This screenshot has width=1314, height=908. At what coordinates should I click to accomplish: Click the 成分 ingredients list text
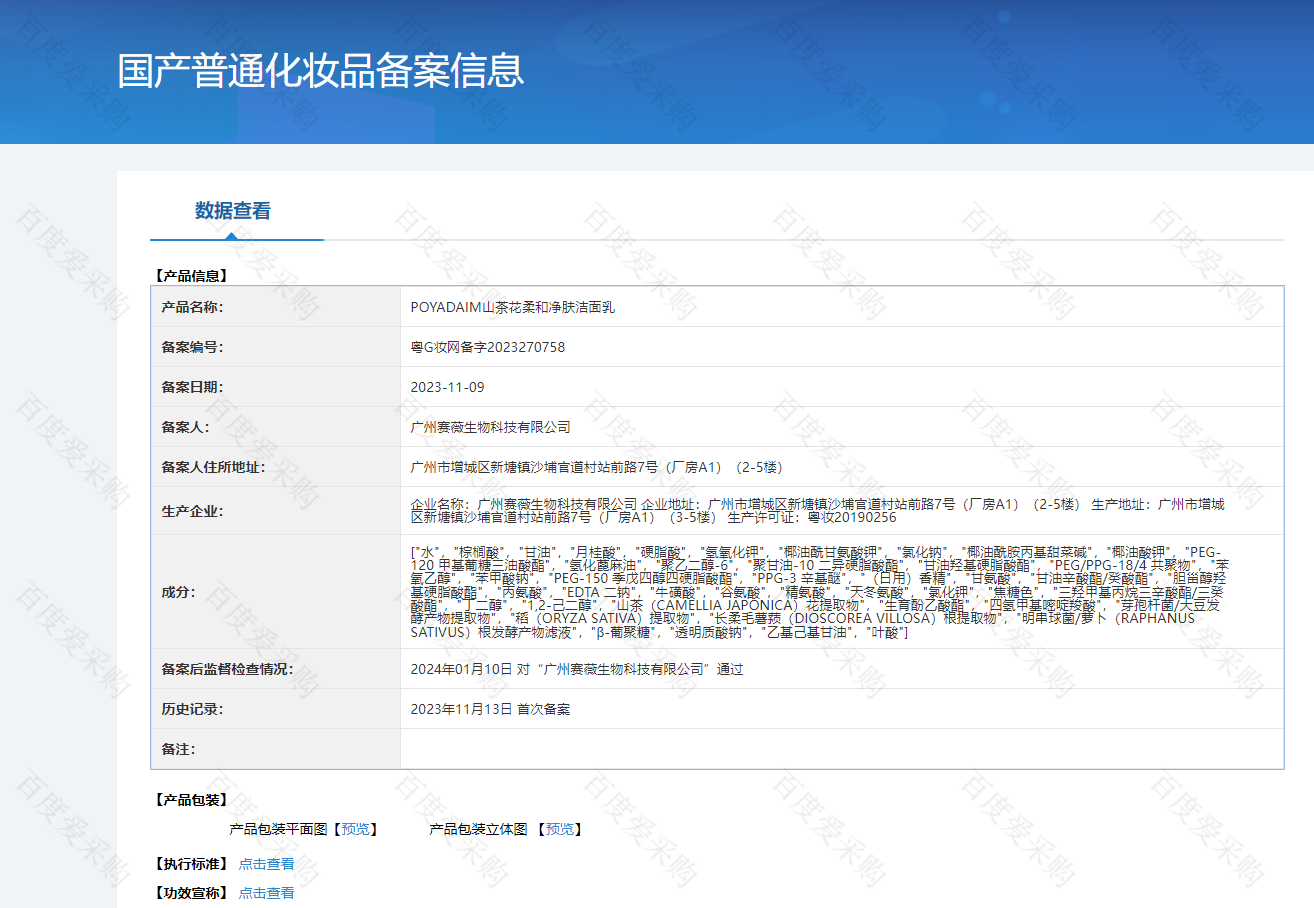click(x=816, y=592)
